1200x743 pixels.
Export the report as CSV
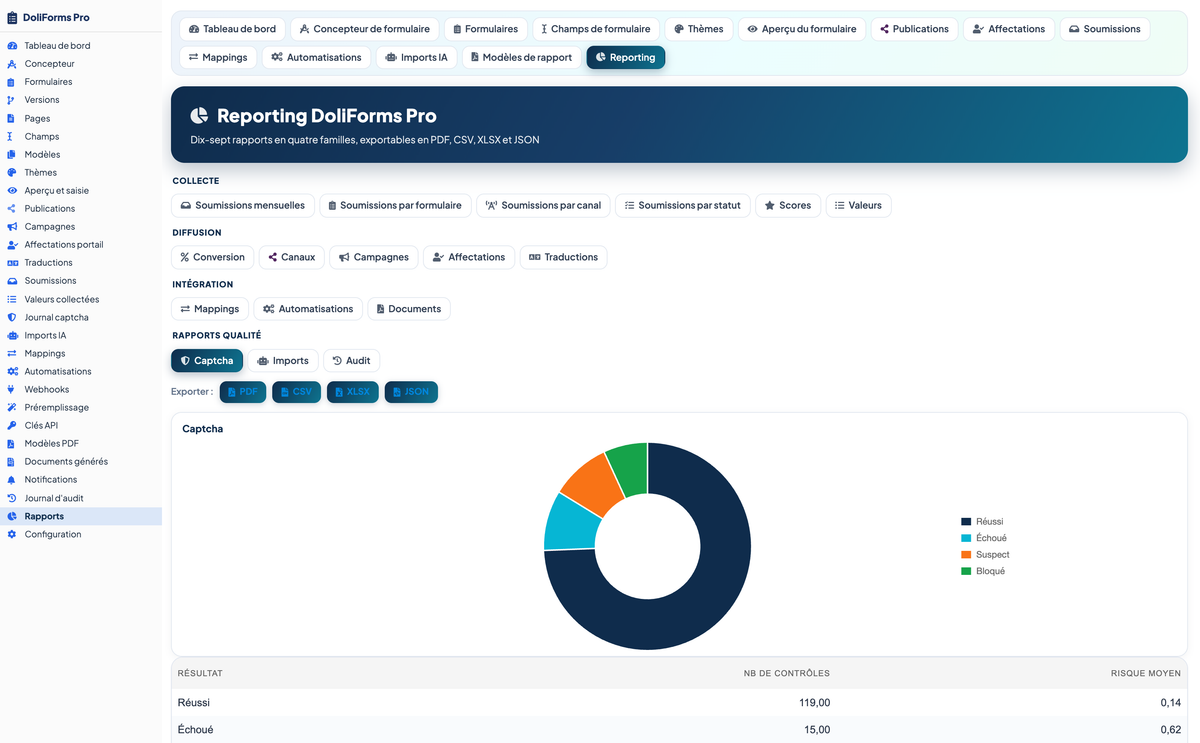(296, 392)
